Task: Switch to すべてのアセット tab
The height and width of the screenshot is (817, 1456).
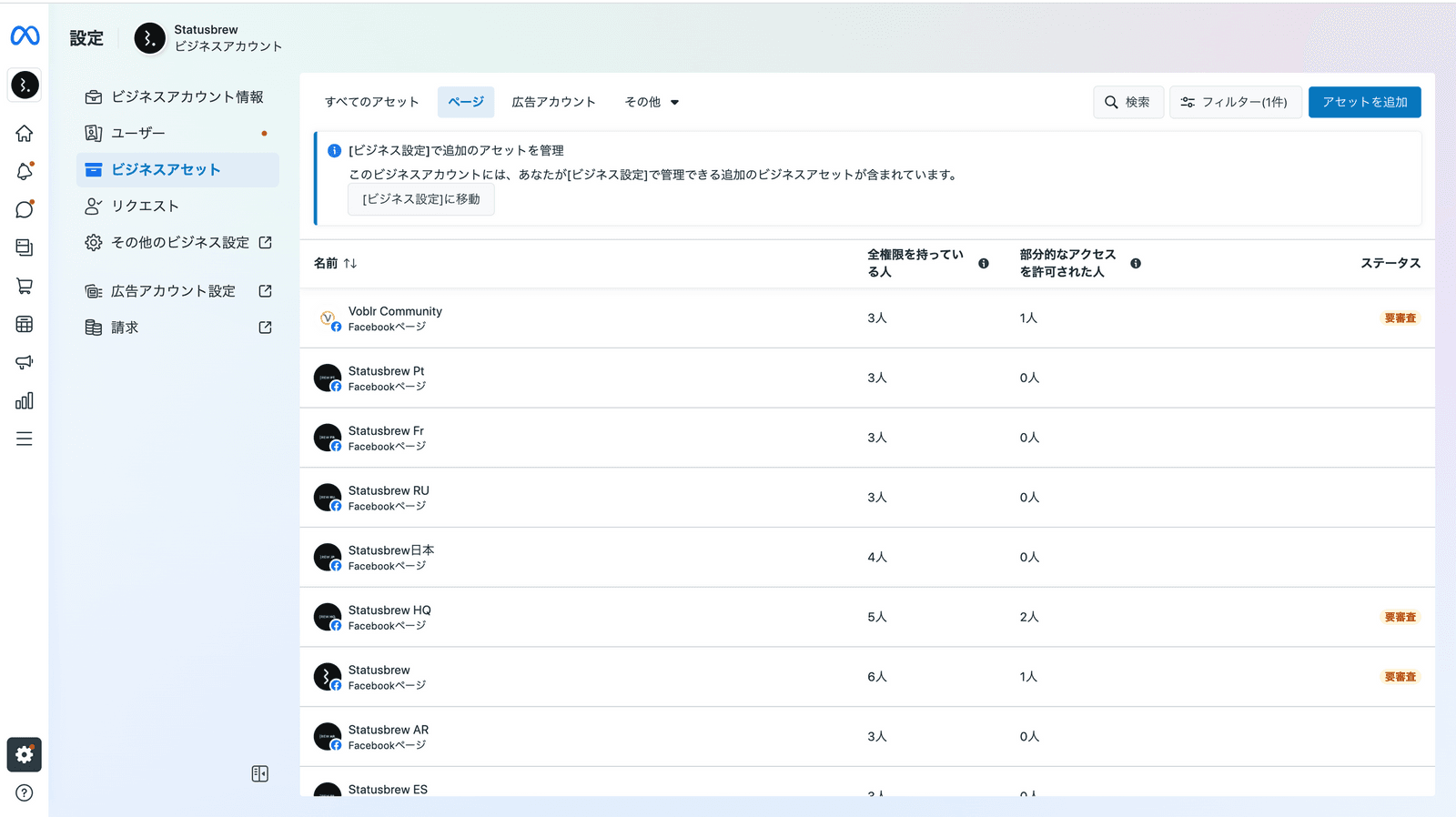Action: click(371, 102)
